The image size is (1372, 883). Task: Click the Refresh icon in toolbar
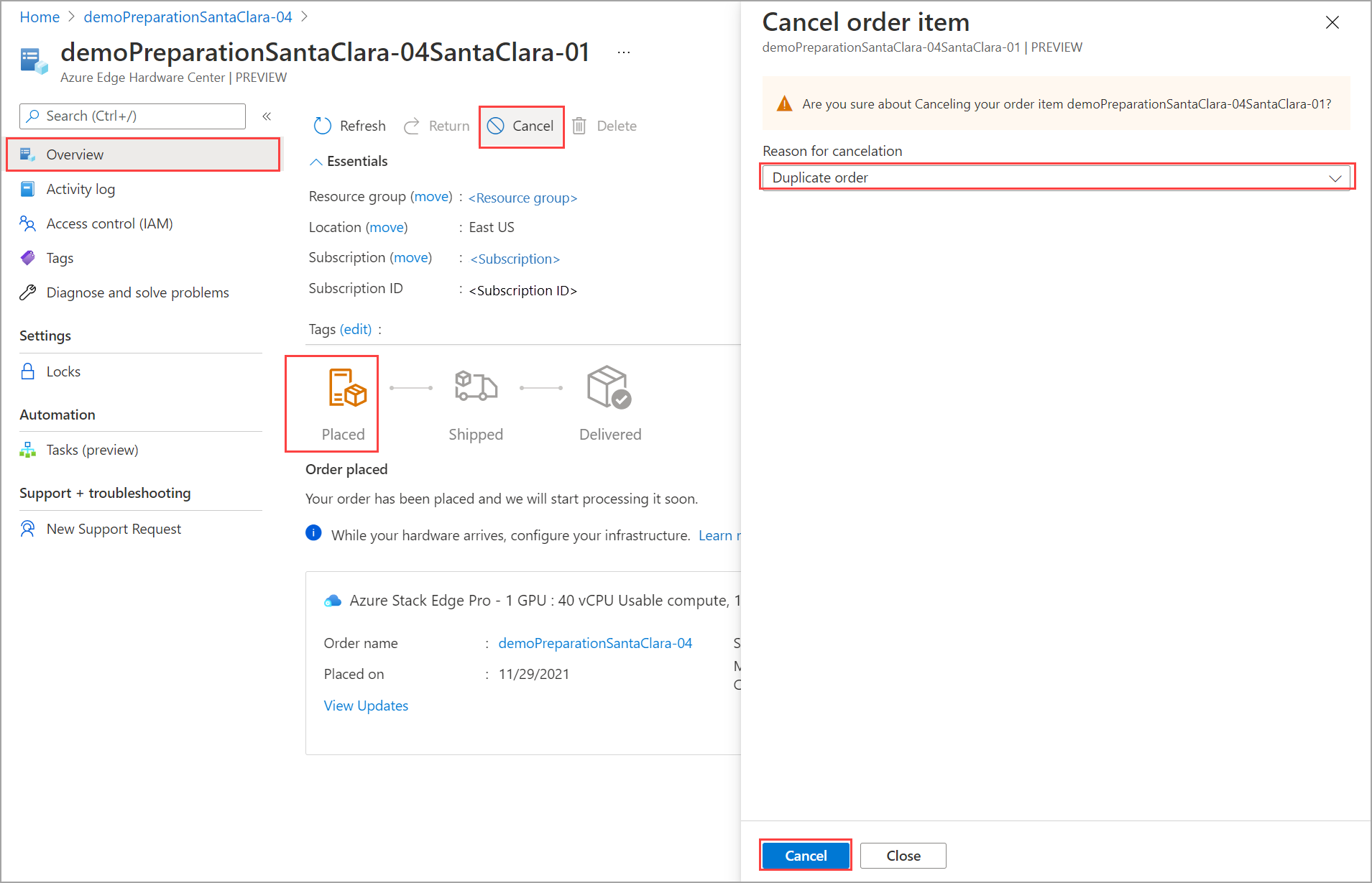click(x=323, y=126)
